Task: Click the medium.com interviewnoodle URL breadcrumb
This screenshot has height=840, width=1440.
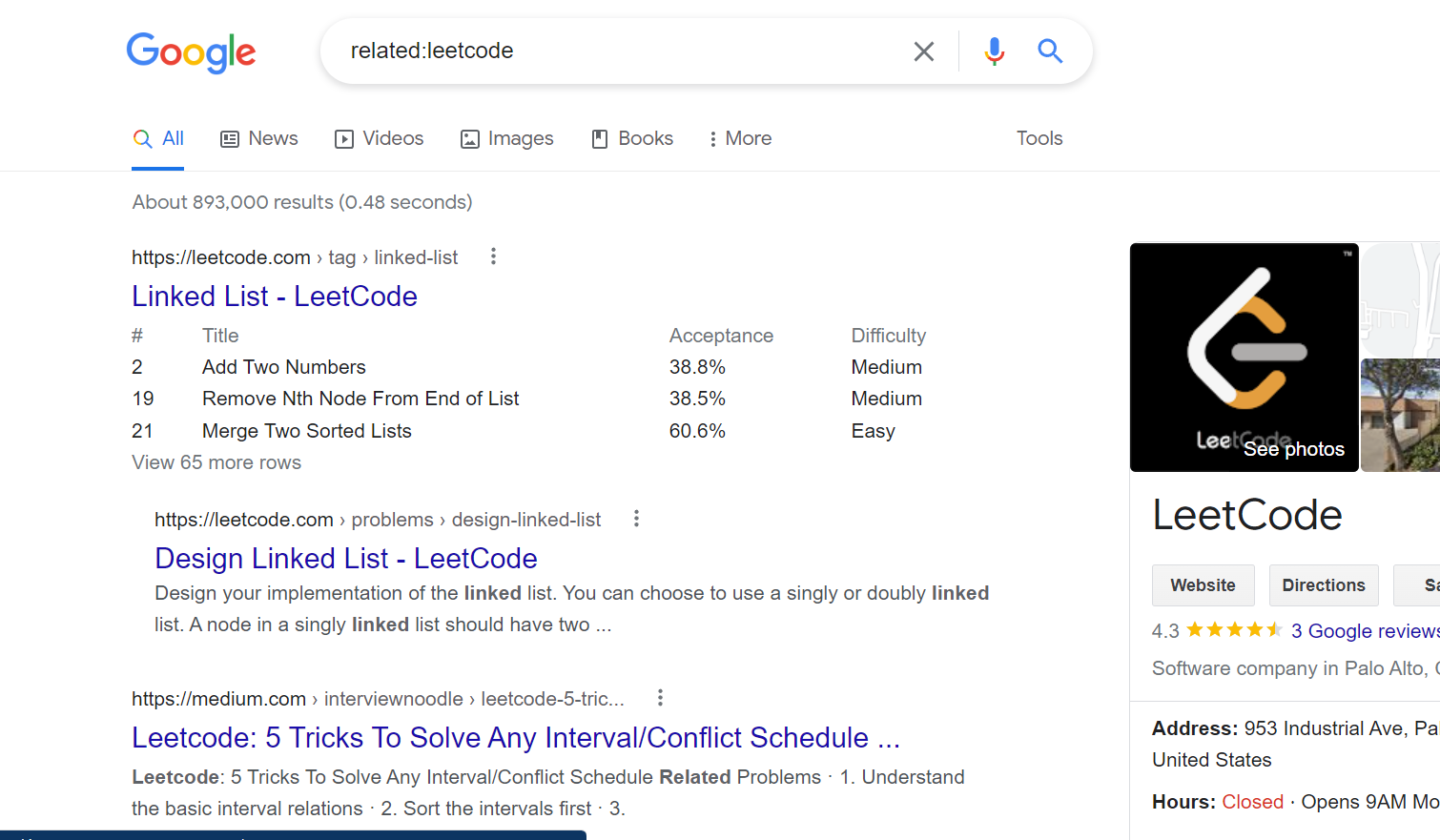Action: point(378,699)
